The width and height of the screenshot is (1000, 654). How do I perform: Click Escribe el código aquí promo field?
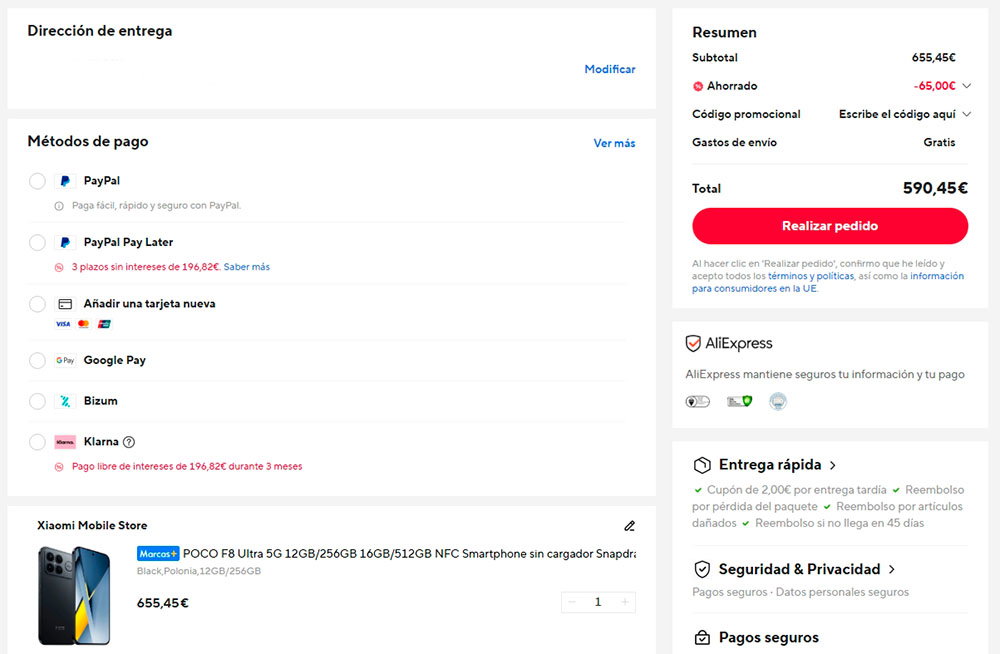coord(897,114)
